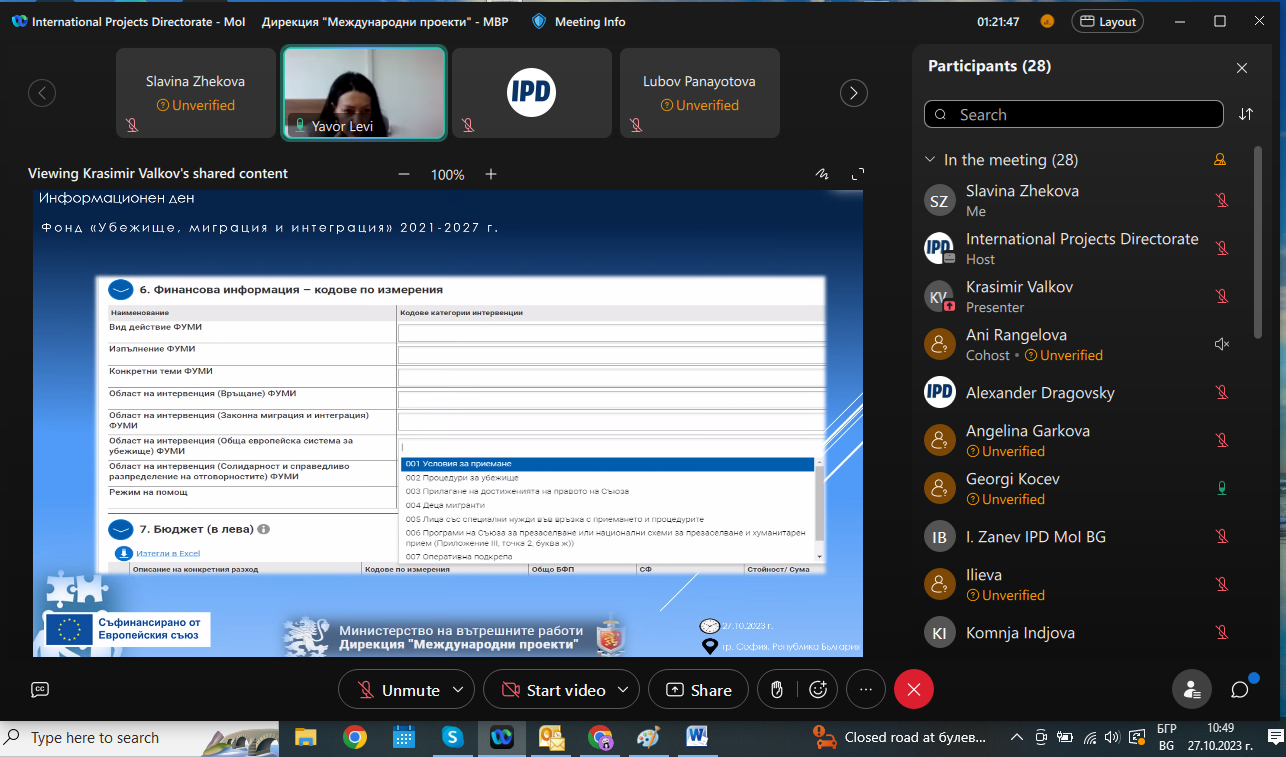
Task: Open Outlook from the taskbar
Action: coord(551,737)
